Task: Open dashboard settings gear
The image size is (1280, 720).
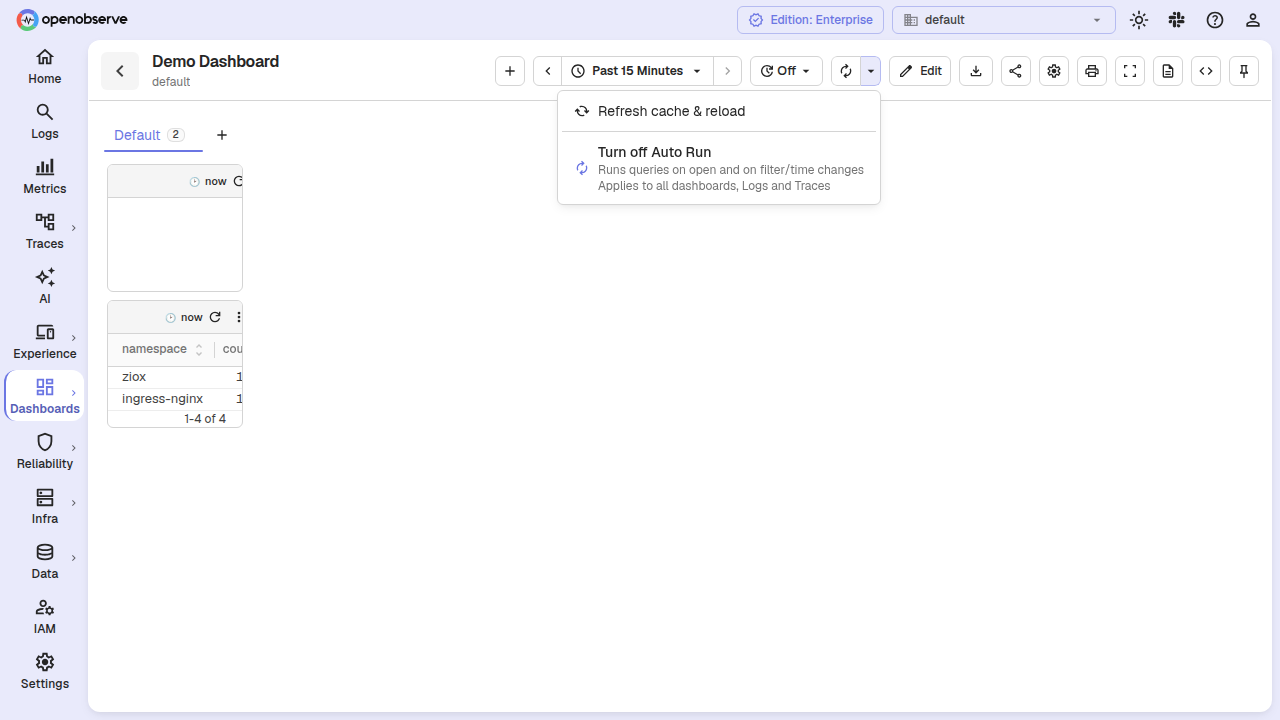Action: [1053, 71]
